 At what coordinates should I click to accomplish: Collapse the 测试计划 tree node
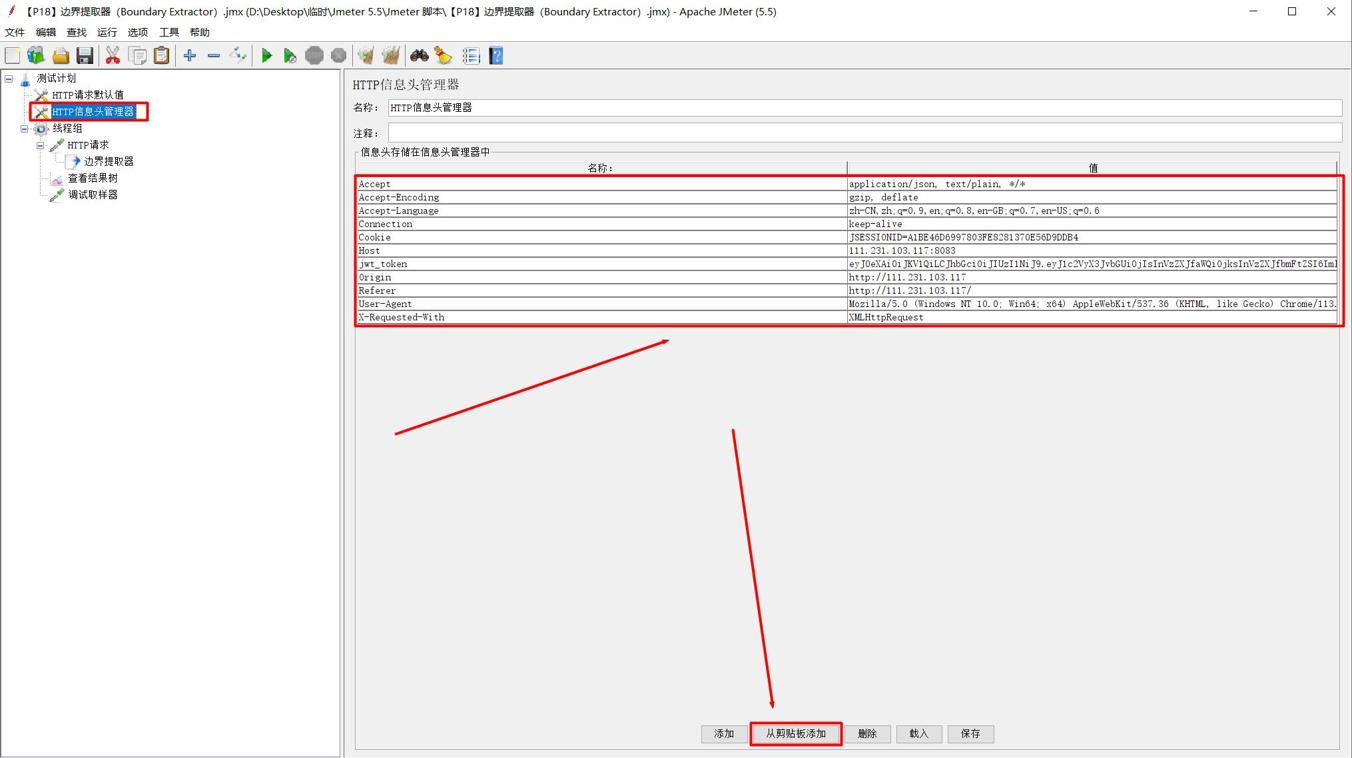9,78
